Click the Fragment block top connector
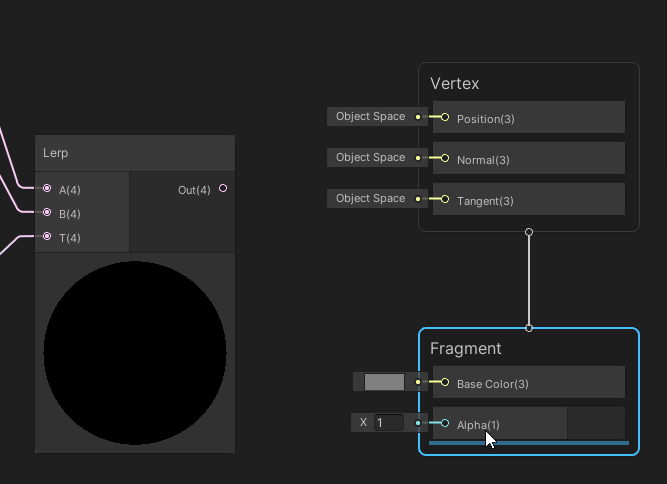This screenshot has width=667, height=484. (x=529, y=328)
